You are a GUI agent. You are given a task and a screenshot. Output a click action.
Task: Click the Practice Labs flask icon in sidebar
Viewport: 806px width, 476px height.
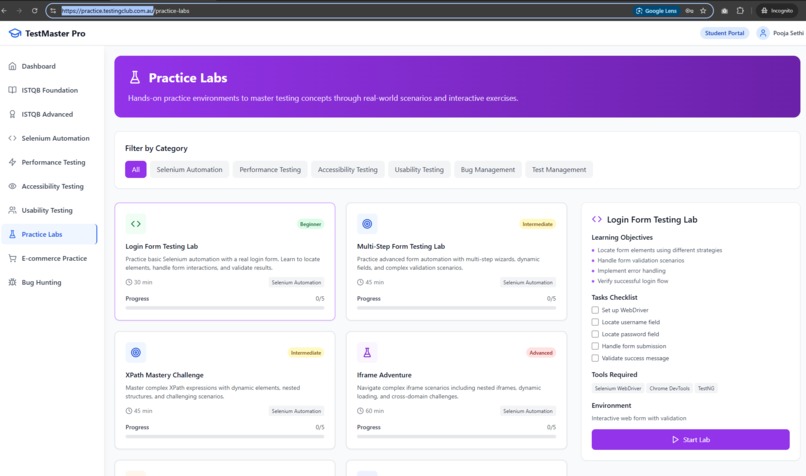tap(12, 234)
